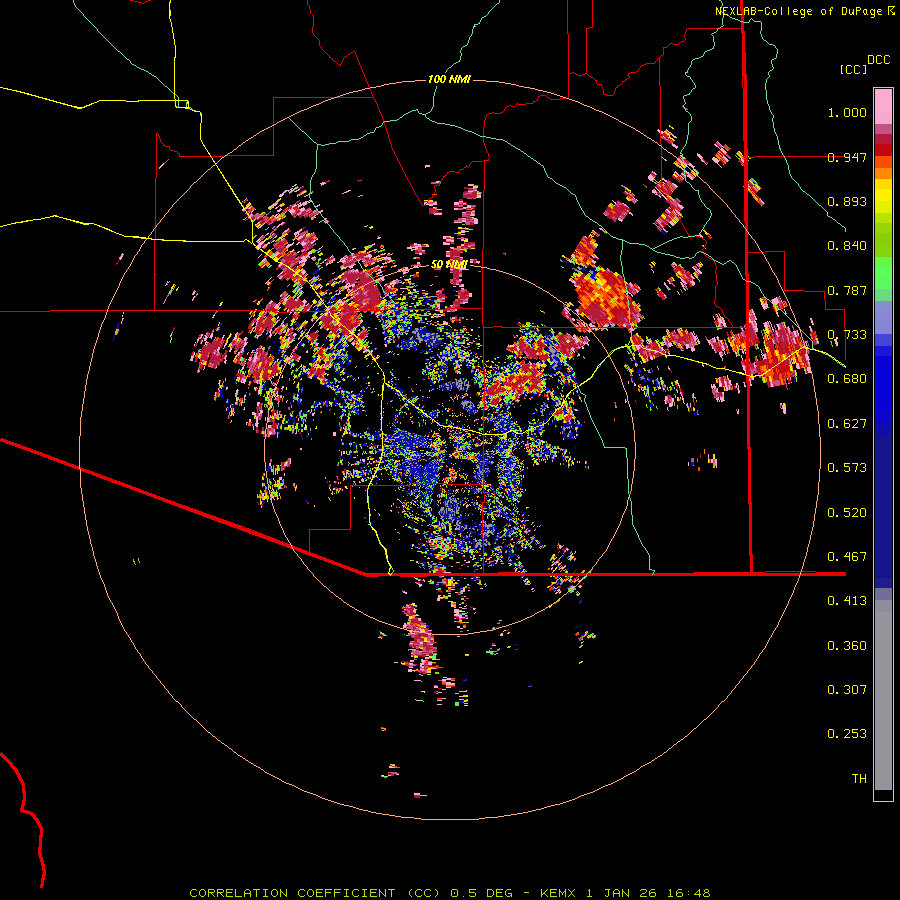Click the [CC] units label
The image size is (900, 900).
tap(854, 69)
